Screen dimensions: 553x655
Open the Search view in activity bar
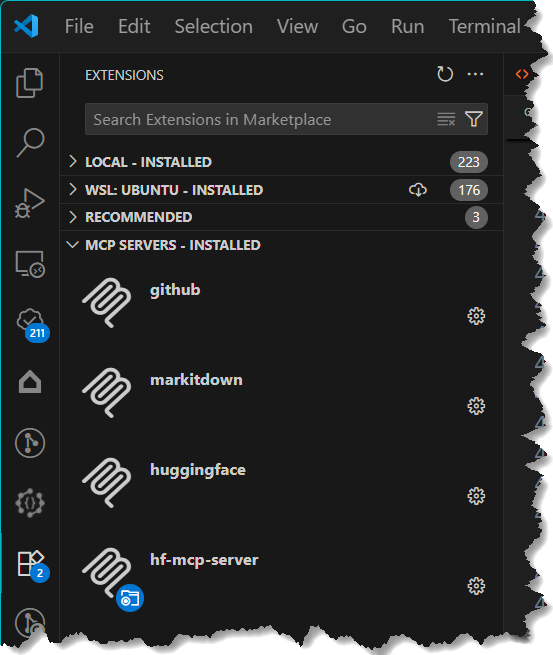[30, 143]
